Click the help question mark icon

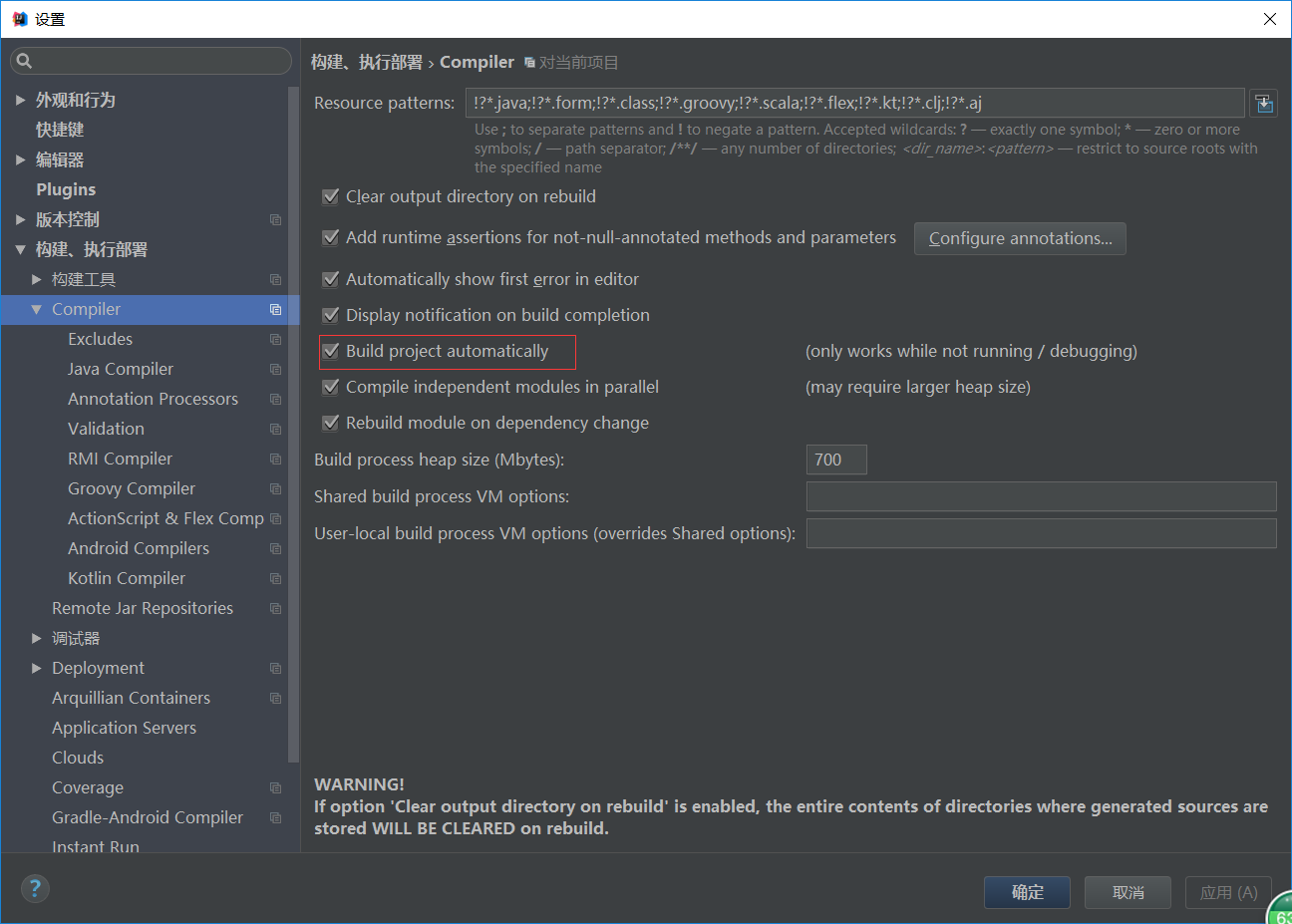(x=35, y=888)
